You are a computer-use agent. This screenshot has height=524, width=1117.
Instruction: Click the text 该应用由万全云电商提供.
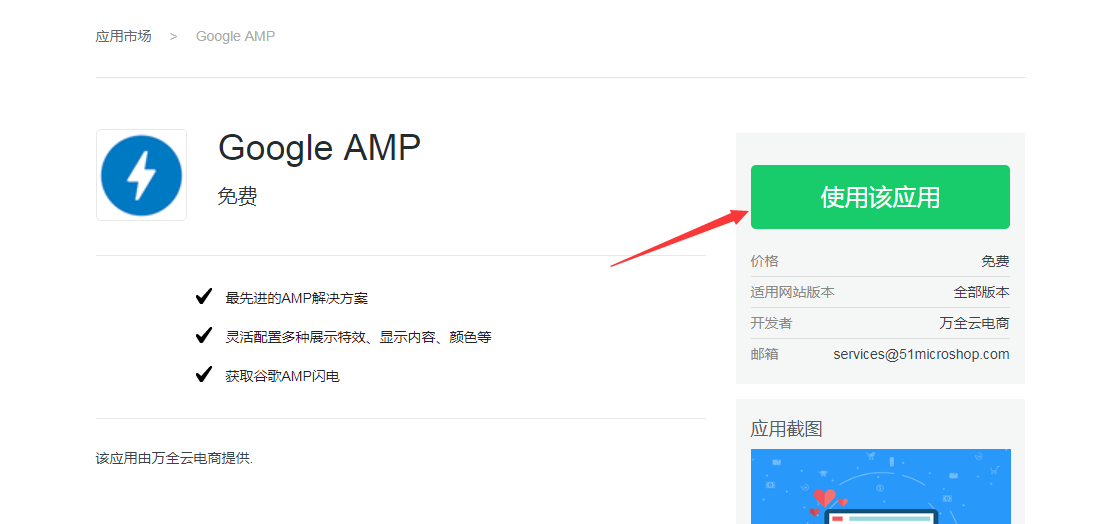[174, 458]
